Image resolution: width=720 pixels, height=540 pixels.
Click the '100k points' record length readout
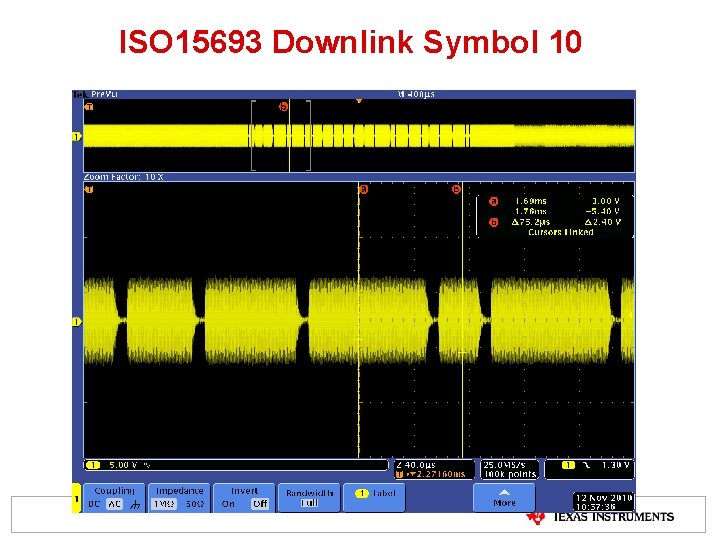(510, 474)
